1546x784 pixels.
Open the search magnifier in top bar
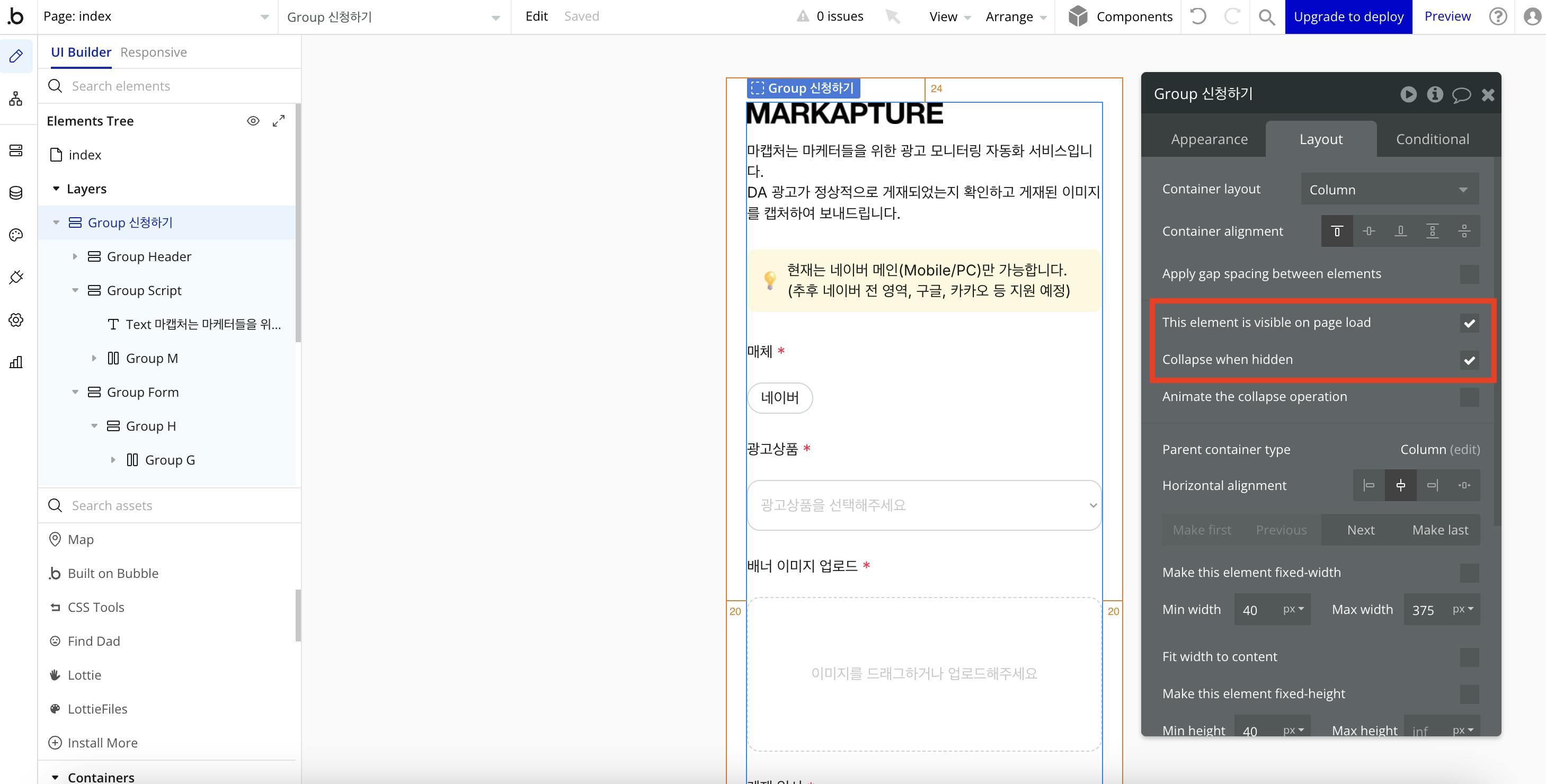point(1267,17)
